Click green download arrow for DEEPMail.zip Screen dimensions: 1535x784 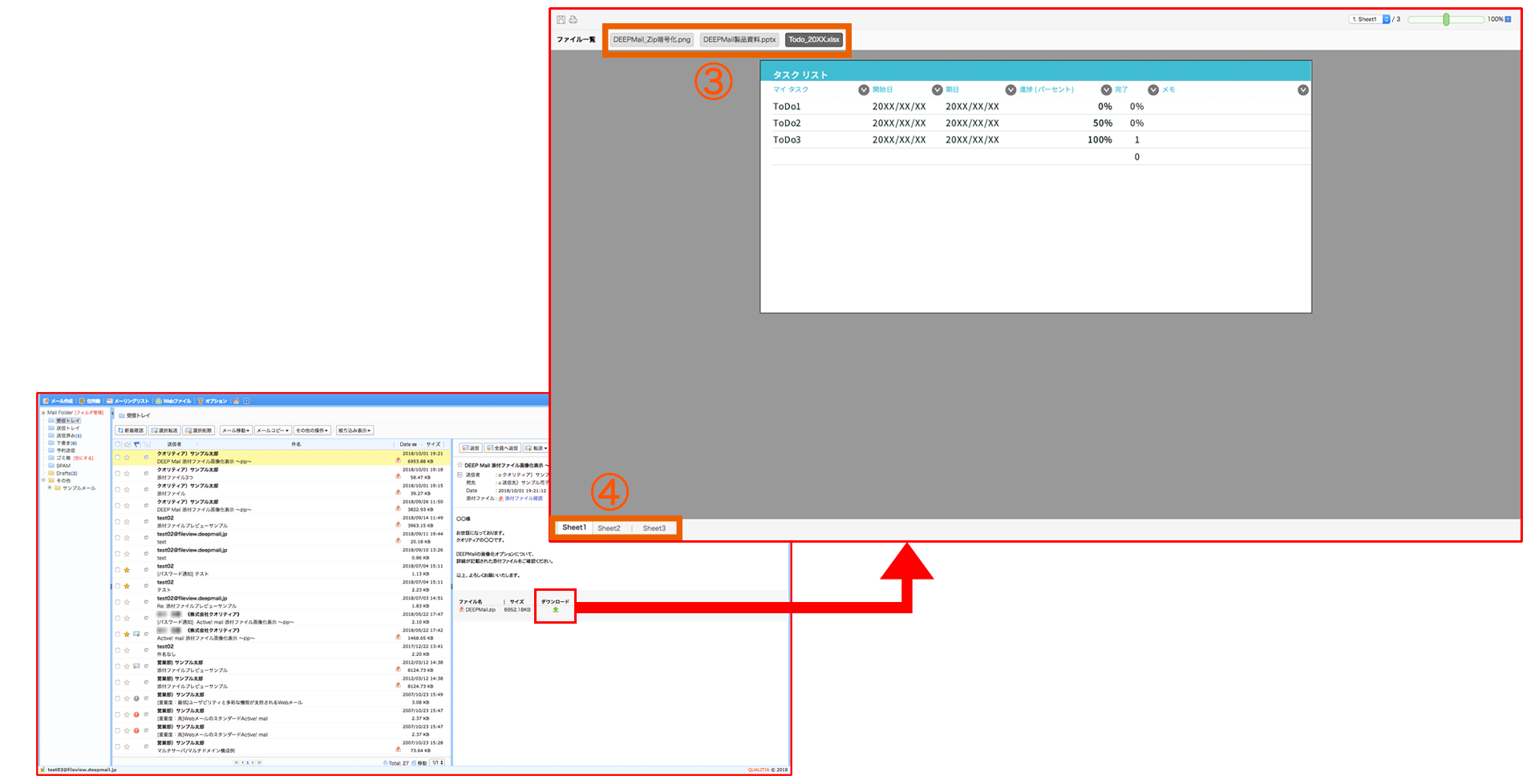pos(555,610)
